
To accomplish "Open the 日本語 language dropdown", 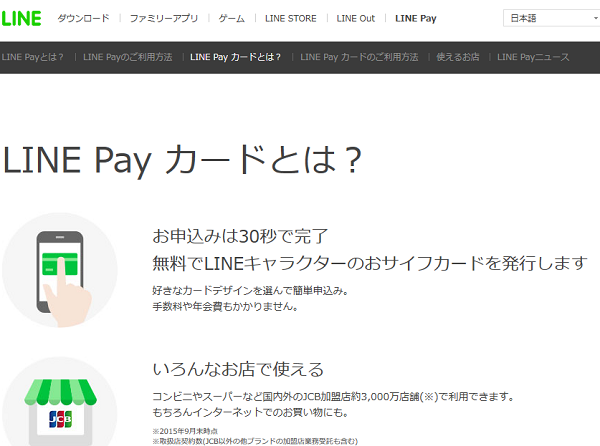I will click(x=551, y=18).
